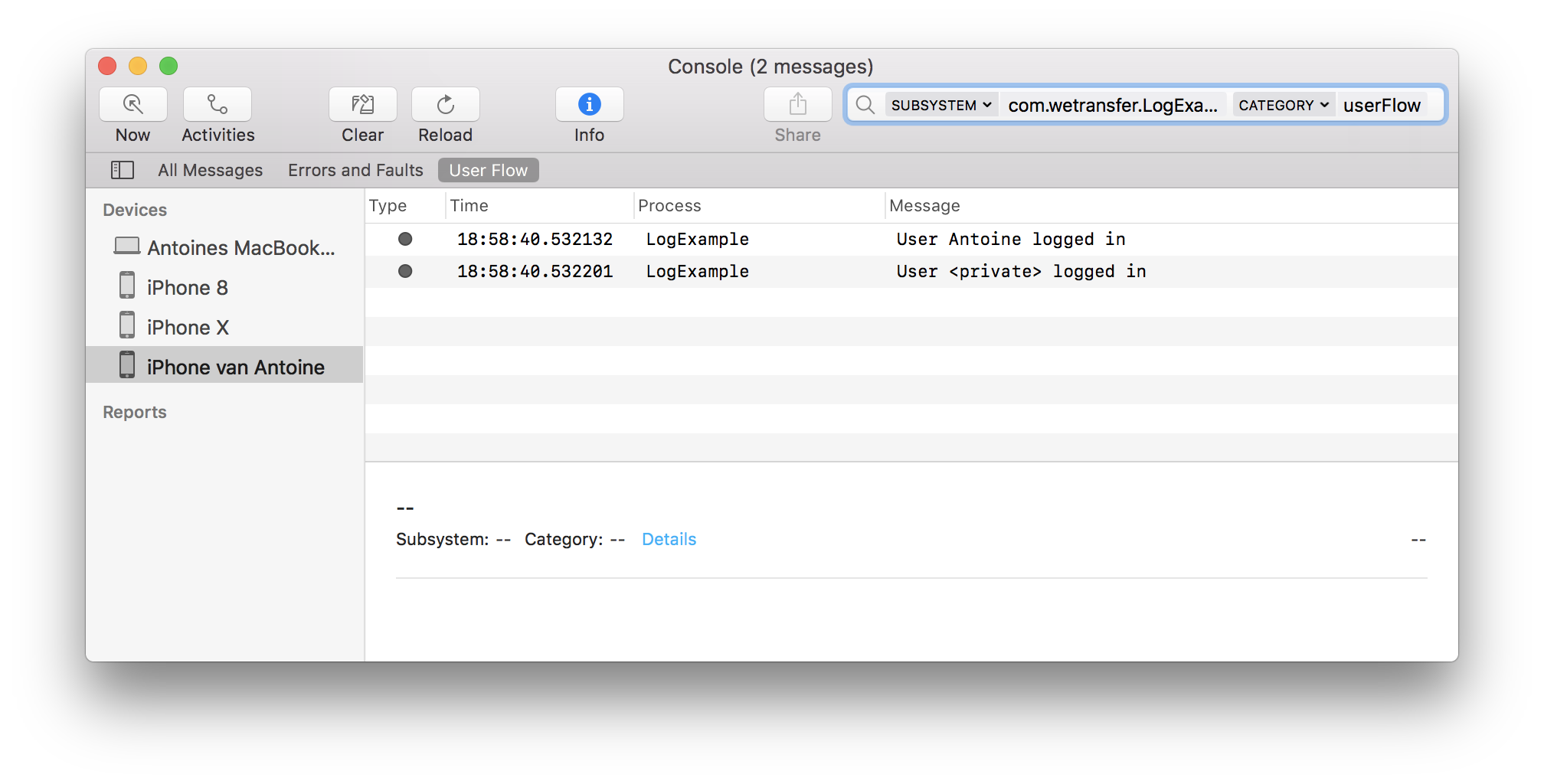Viewport: 1544px width, 784px height.
Task: Select the iPhone 8 device icon
Action: (126, 286)
